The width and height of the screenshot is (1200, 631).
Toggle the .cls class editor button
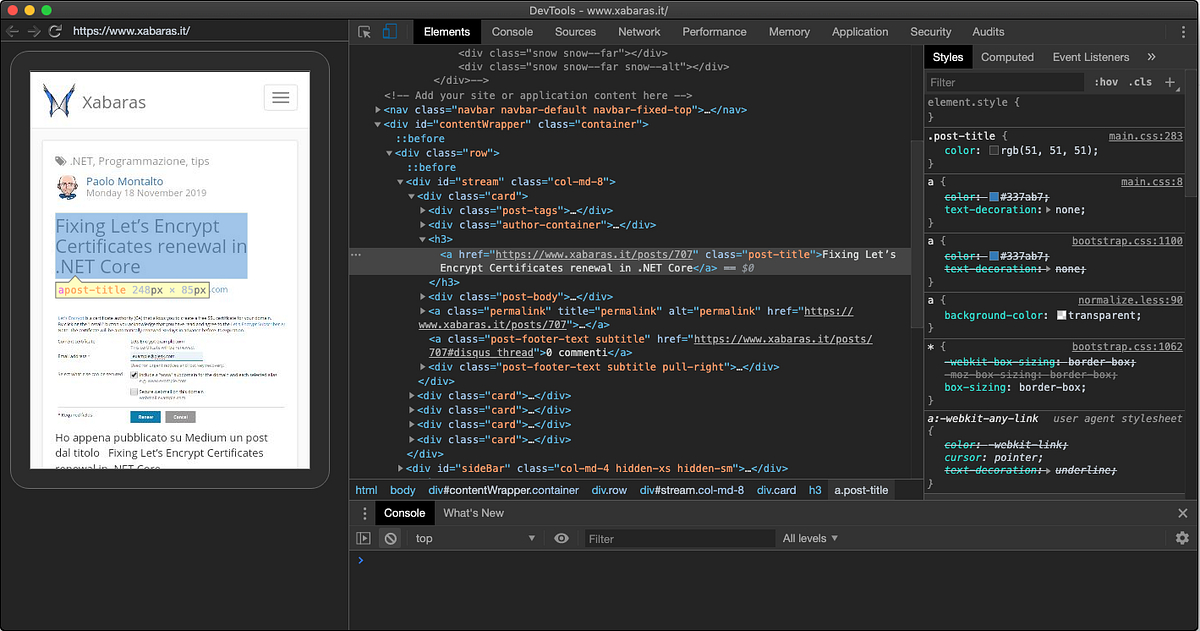1140,82
